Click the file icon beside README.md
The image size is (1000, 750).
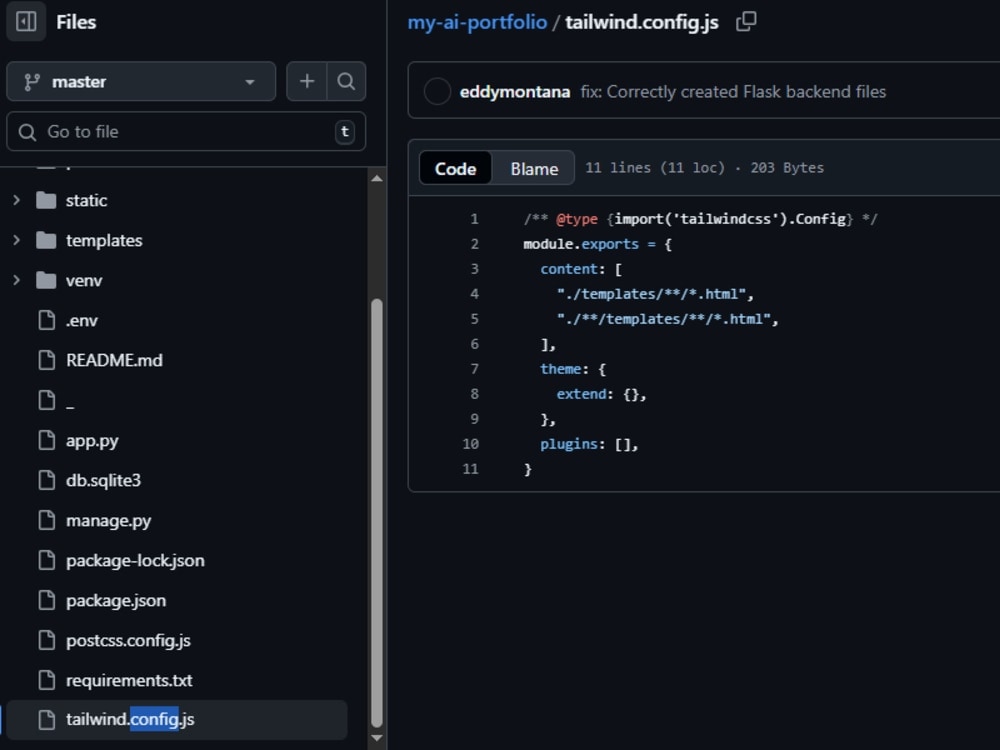(47, 360)
